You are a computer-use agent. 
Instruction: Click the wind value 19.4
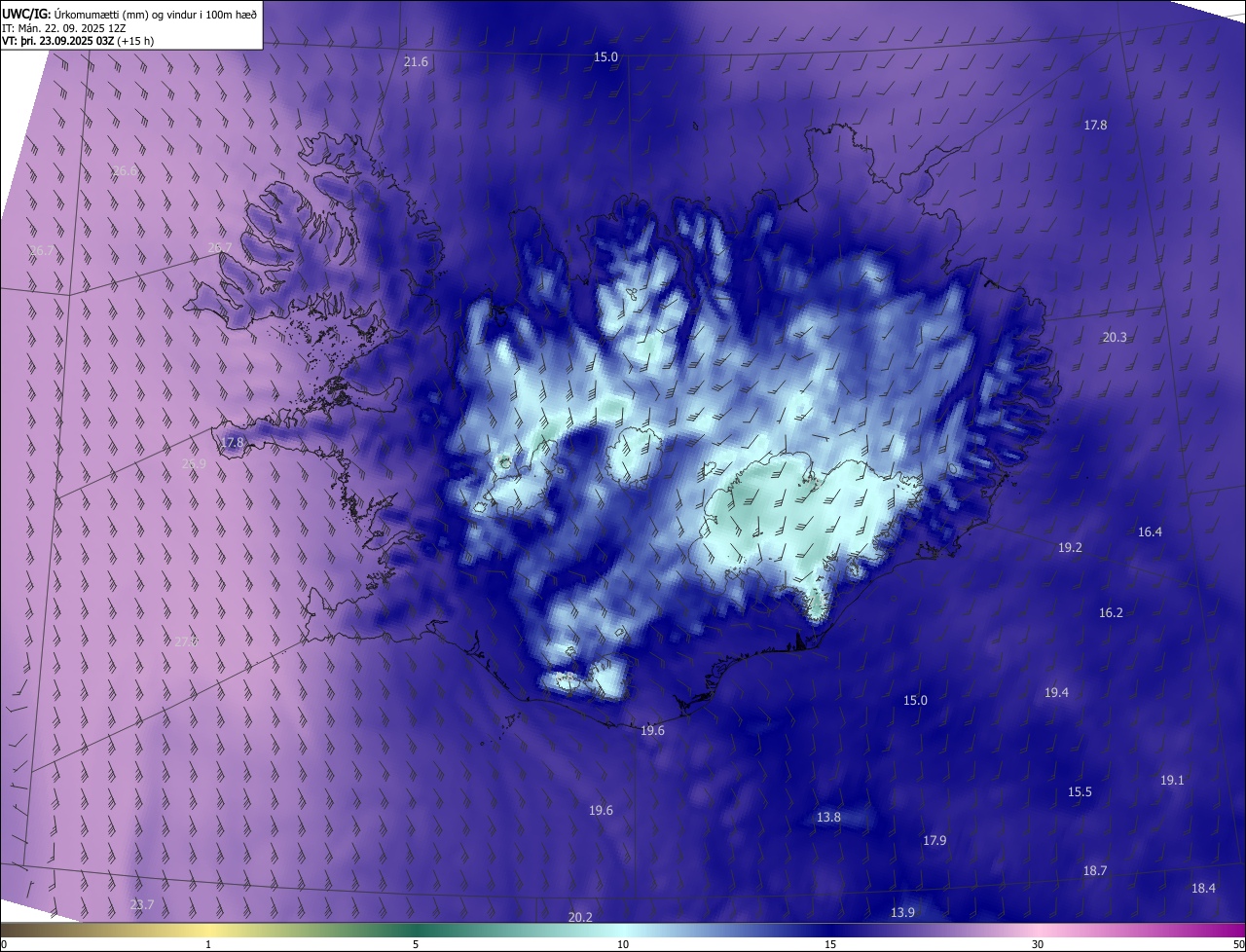tap(1056, 693)
